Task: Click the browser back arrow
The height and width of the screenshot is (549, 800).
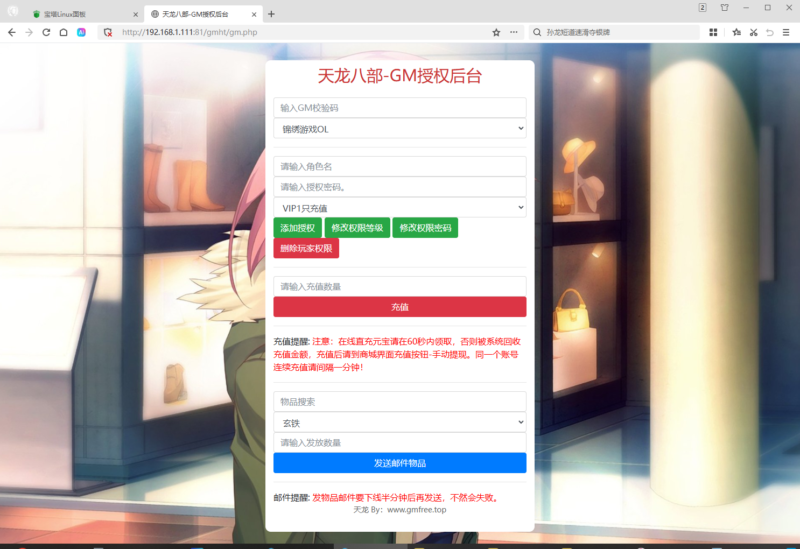Action: pyautogui.click(x=11, y=32)
